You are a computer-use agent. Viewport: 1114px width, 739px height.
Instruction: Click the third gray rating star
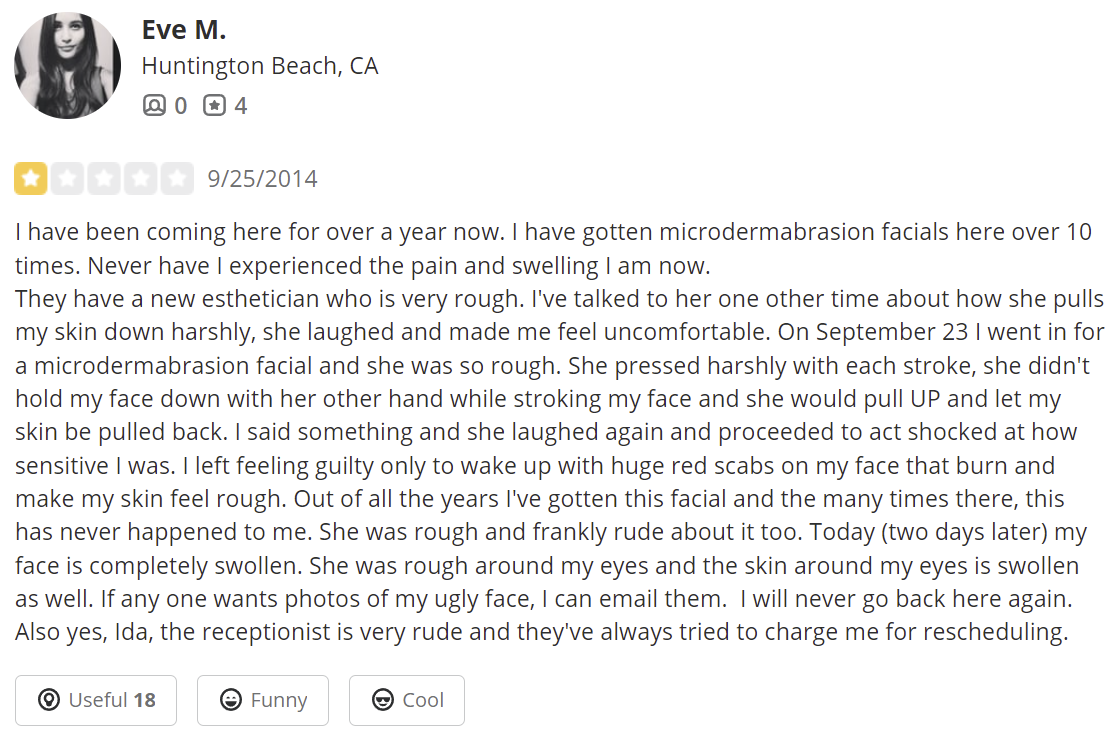click(104, 178)
